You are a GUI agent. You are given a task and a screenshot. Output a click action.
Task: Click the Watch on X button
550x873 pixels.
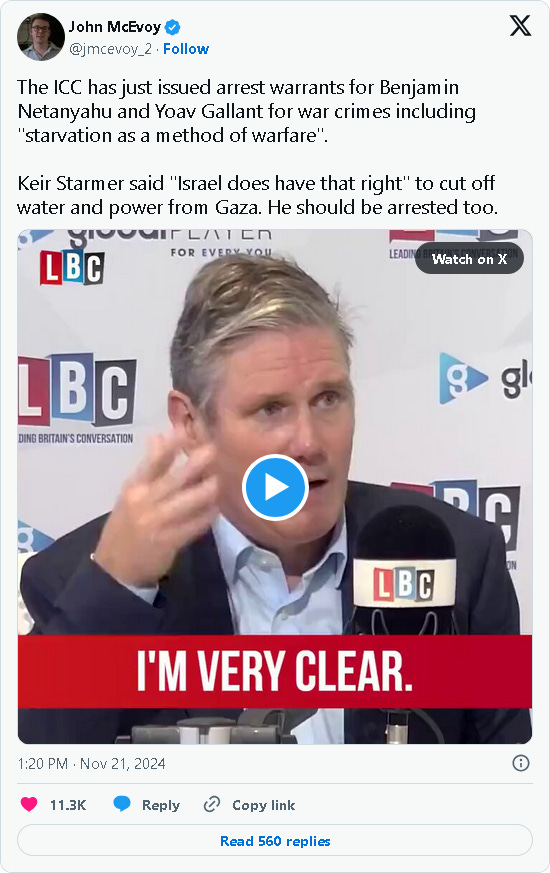click(x=469, y=259)
